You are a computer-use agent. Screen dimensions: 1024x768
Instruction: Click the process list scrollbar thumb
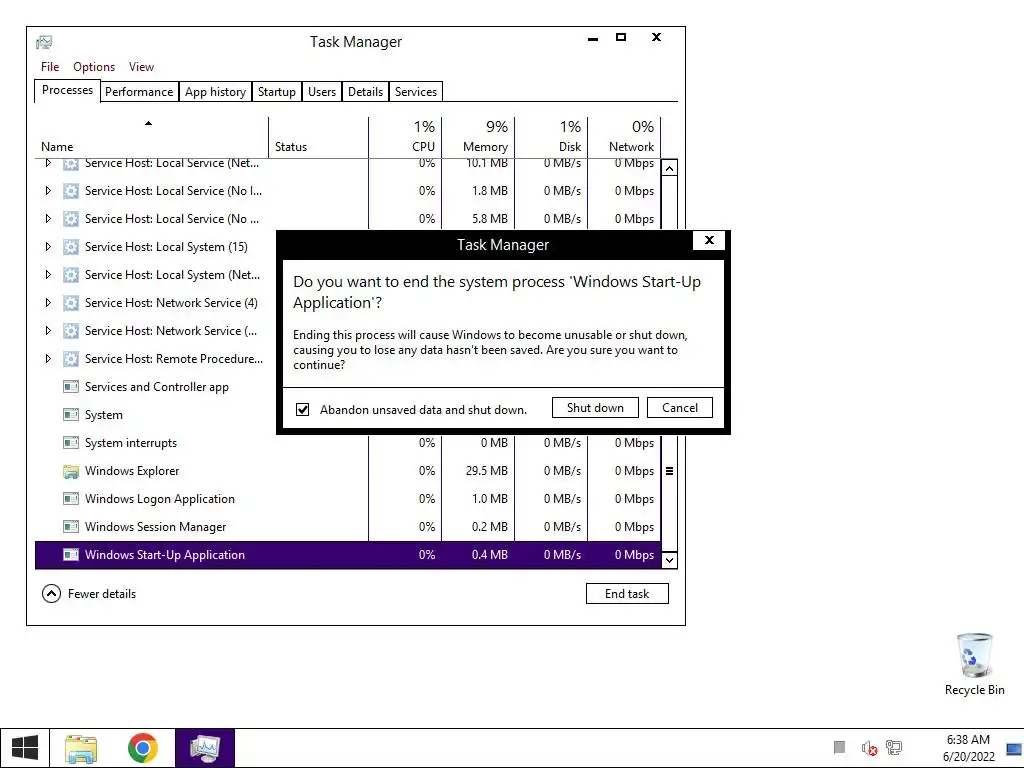coord(669,471)
